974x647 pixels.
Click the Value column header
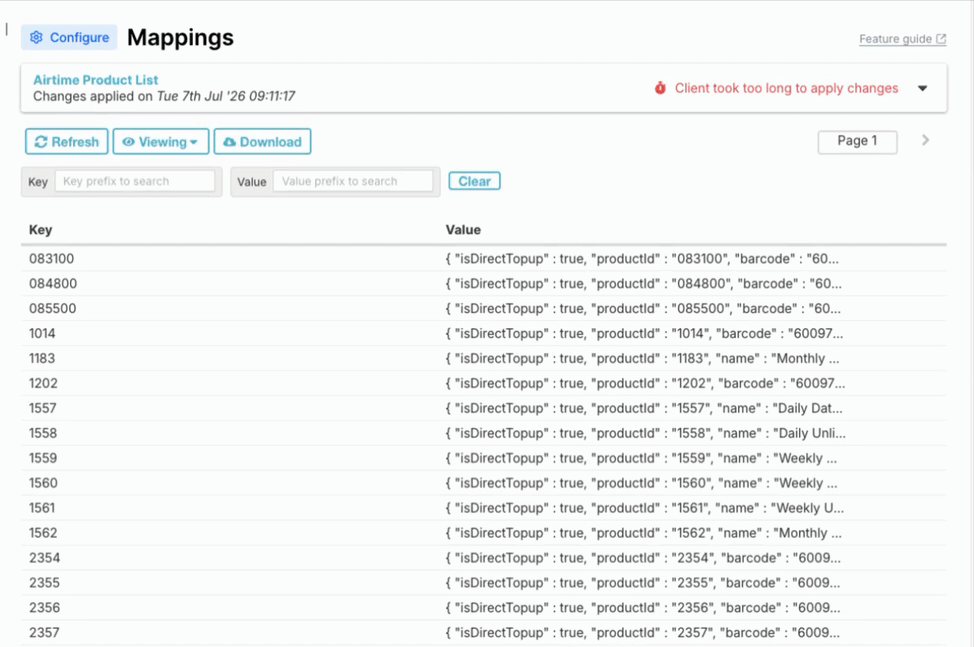click(x=463, y=230)
